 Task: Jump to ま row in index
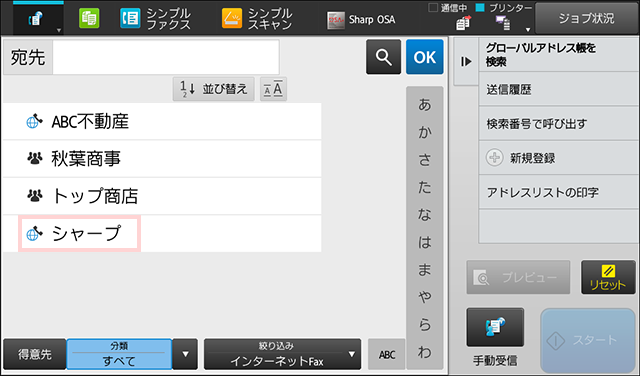click(x=424, y=269)
